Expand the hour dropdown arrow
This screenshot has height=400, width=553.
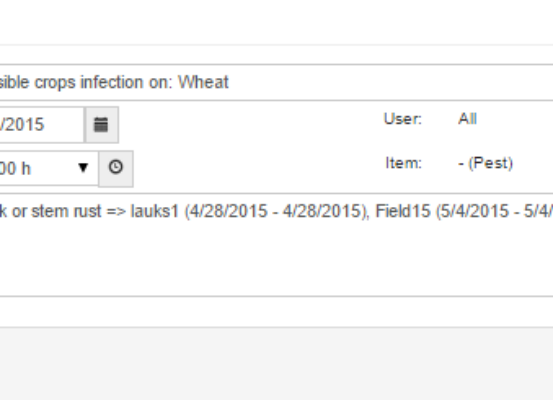(83, 168)
